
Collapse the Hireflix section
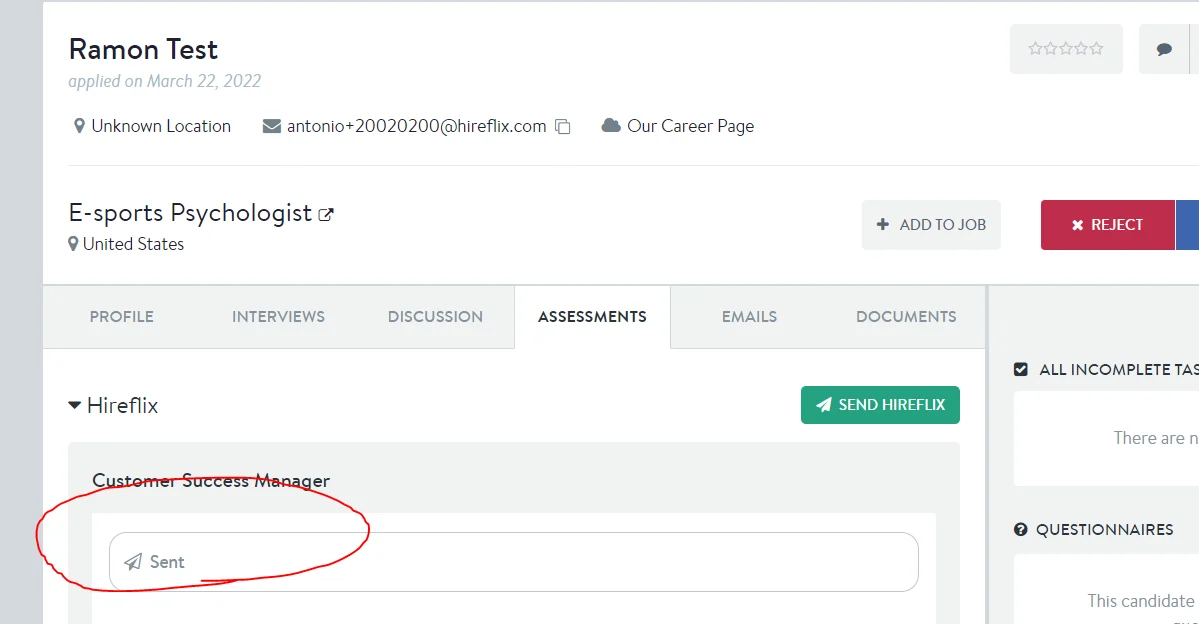point(74,405)
